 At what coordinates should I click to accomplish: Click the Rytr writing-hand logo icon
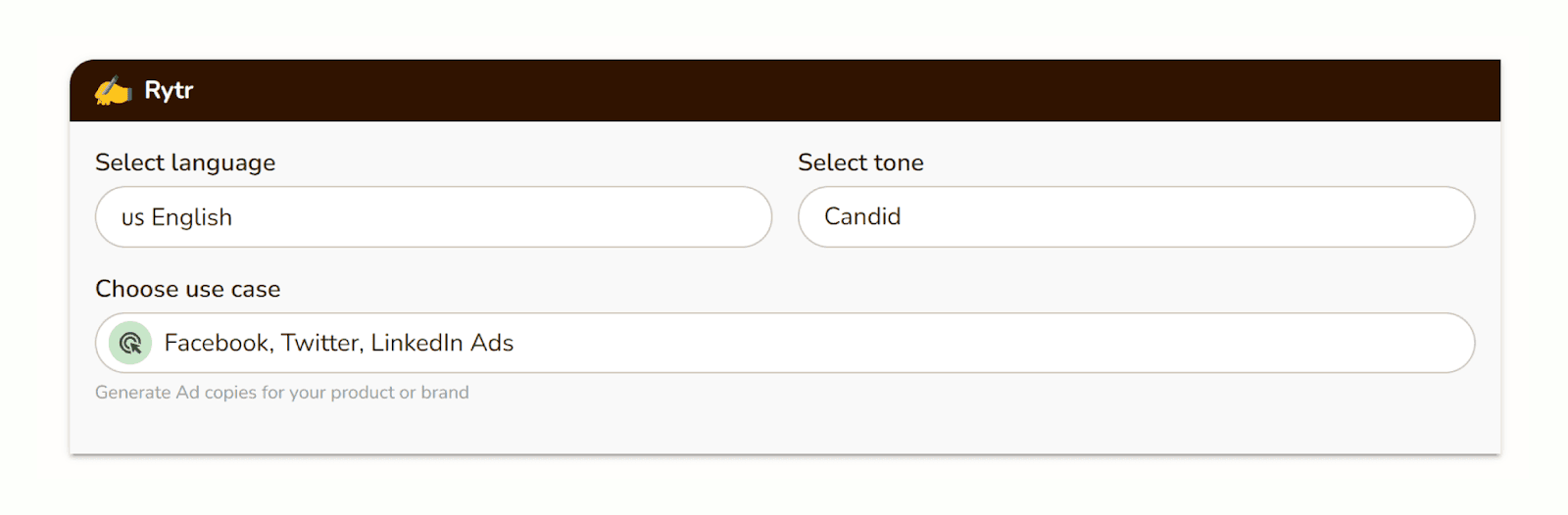tap(113, 91)
